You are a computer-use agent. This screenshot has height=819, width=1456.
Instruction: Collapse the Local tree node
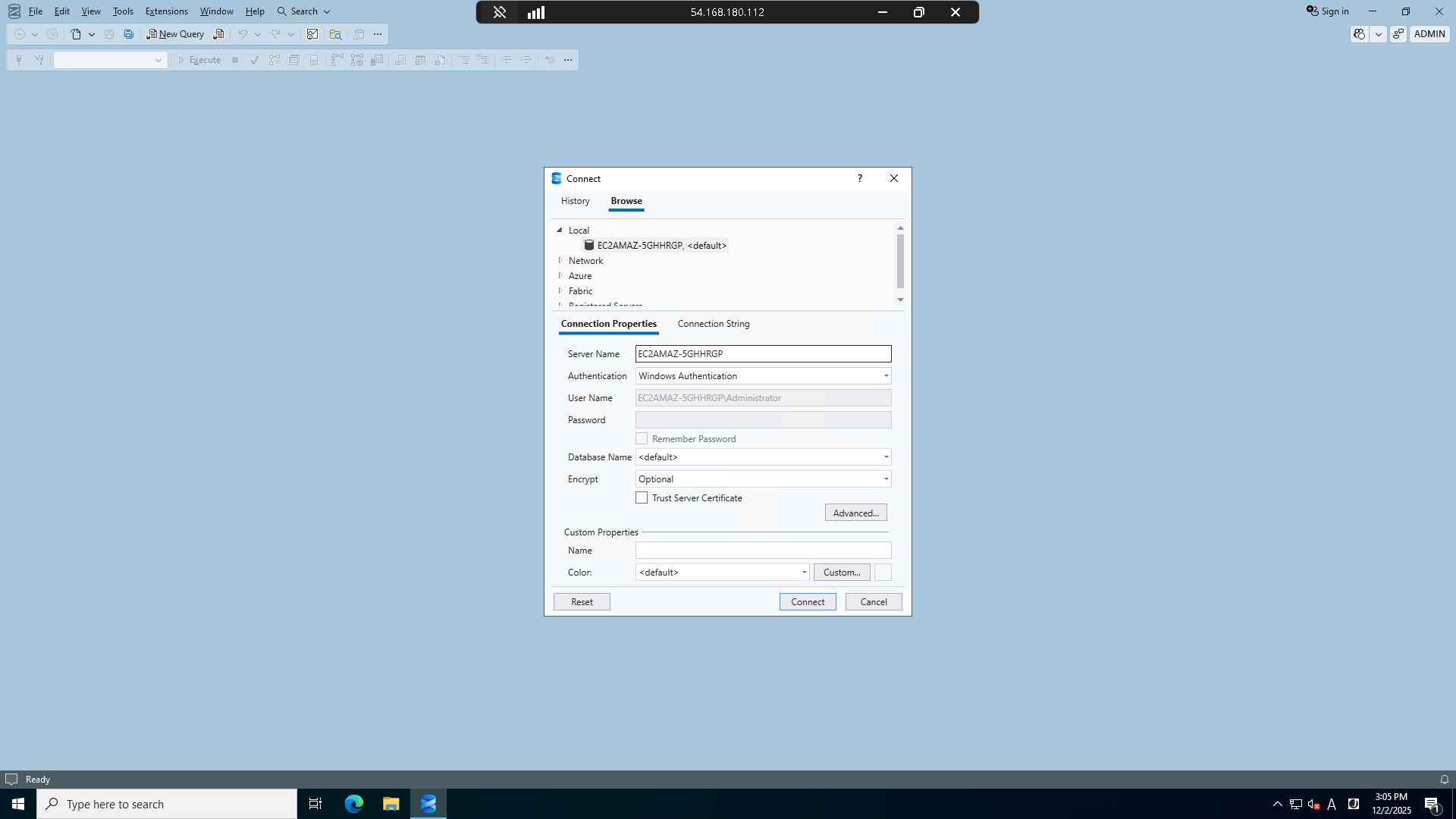coord(560,230)
